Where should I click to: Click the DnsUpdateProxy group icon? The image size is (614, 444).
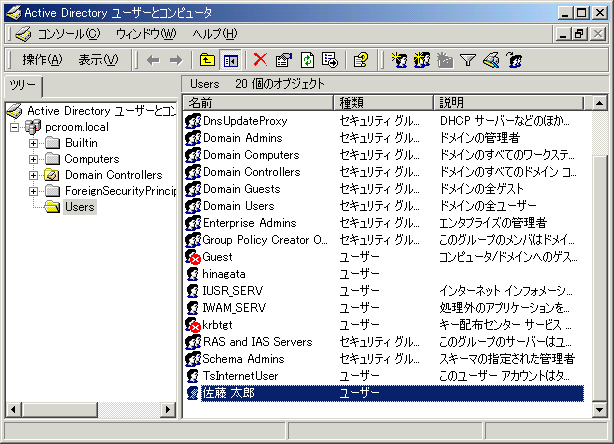193,121
